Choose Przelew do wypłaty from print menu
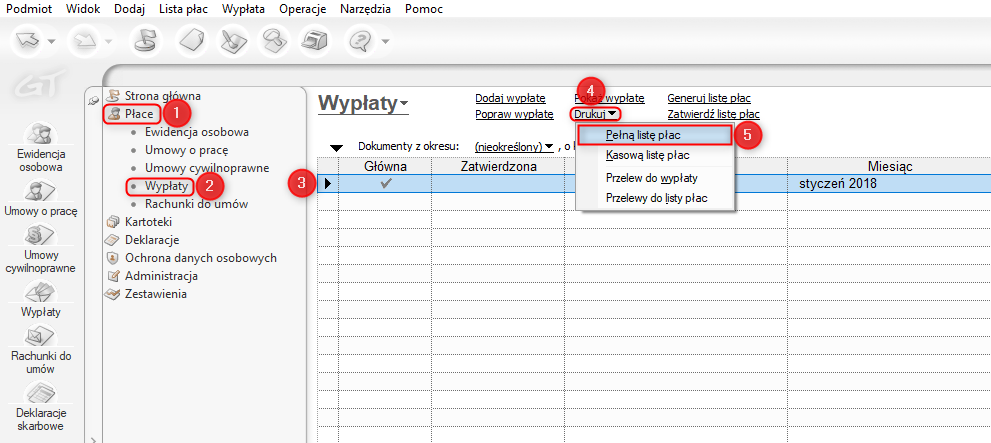991x443 pixels. click(655, 178)
